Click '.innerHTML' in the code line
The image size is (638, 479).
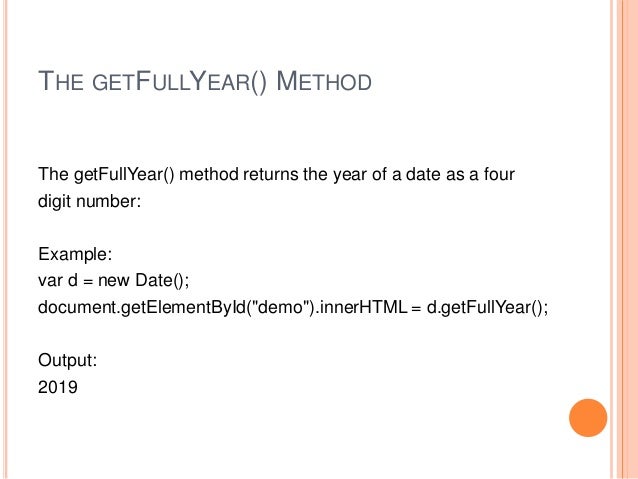click(x=361, y=307)
